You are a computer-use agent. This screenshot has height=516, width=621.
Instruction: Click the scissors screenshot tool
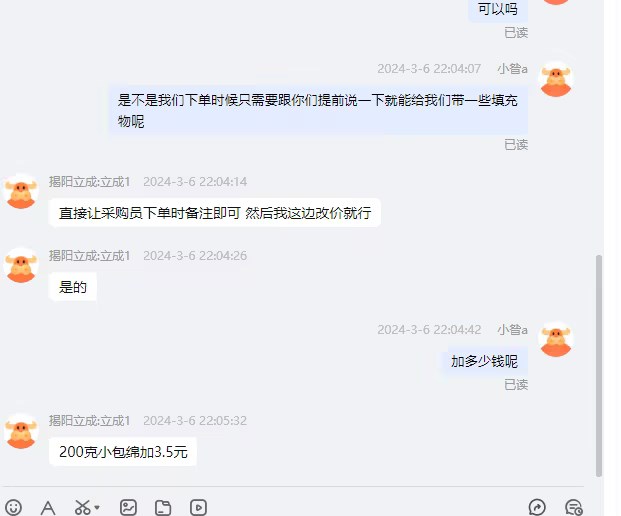pos(82,507)
